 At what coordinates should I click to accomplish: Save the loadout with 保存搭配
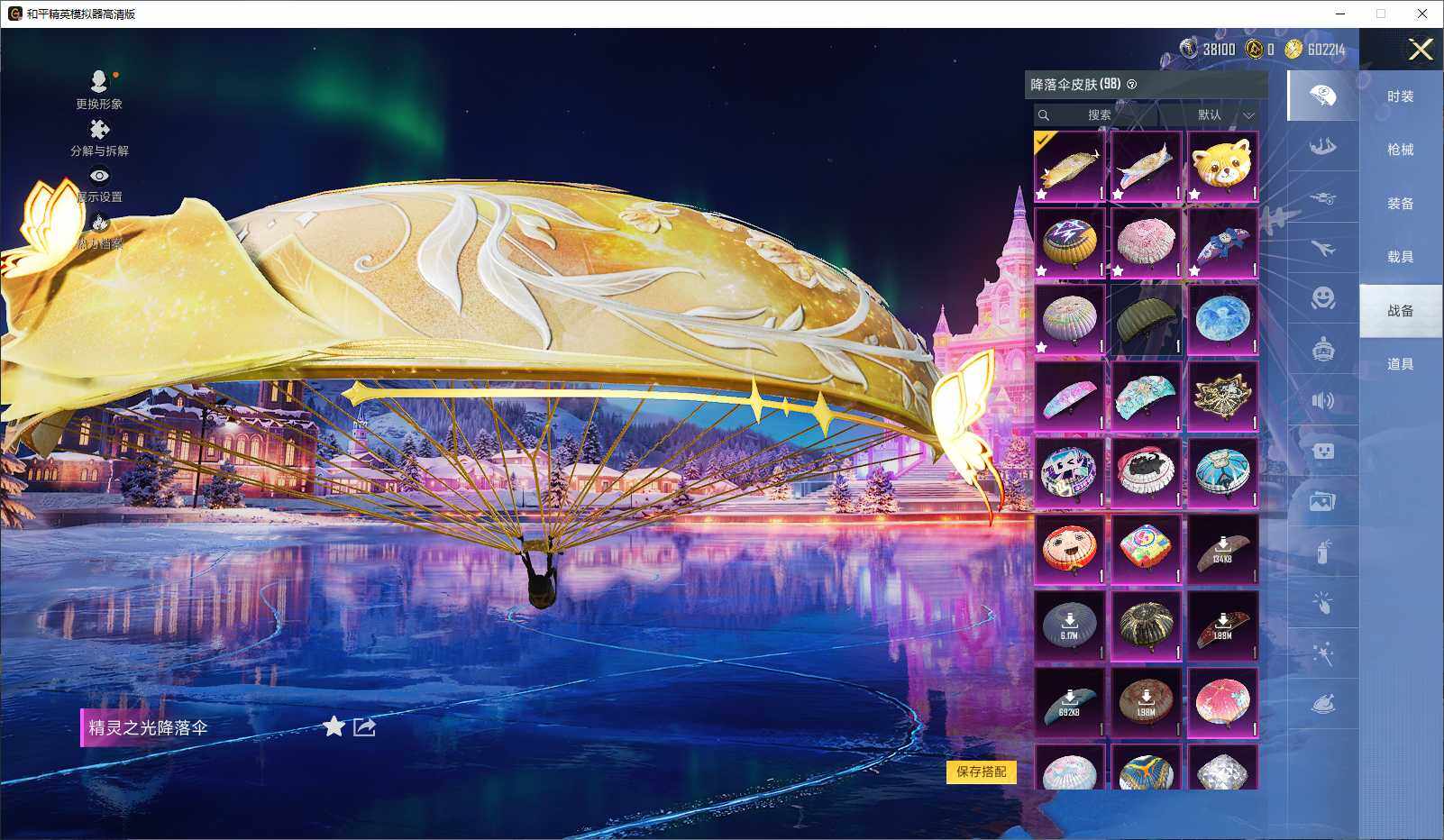click(x=982, y=772)
